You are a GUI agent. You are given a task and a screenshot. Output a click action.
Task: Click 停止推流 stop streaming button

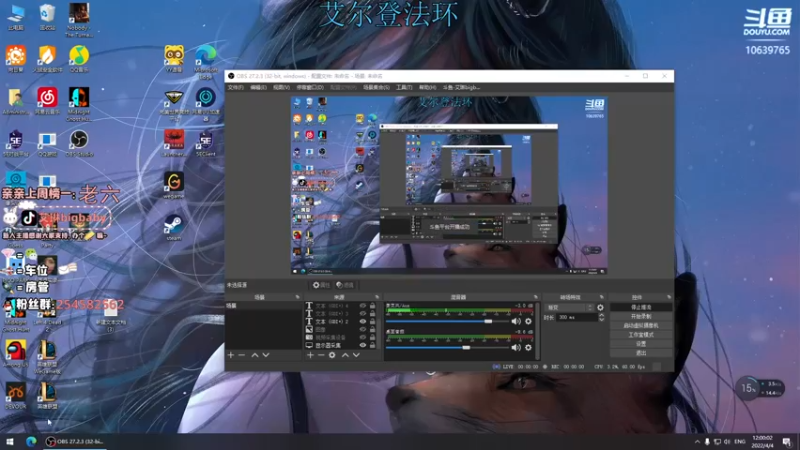pos(641,307)
